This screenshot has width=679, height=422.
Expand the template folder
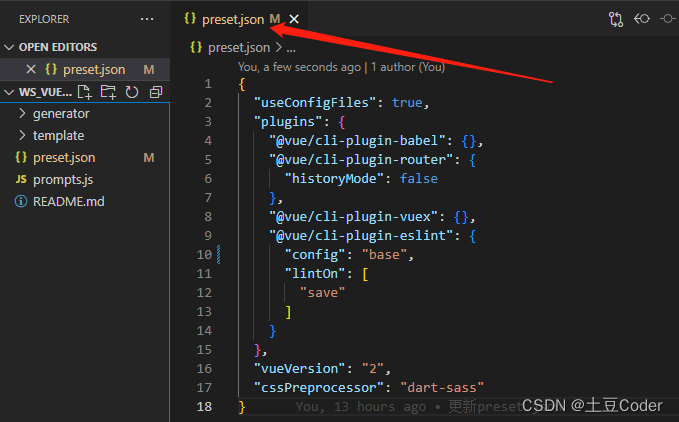point(85,135)
